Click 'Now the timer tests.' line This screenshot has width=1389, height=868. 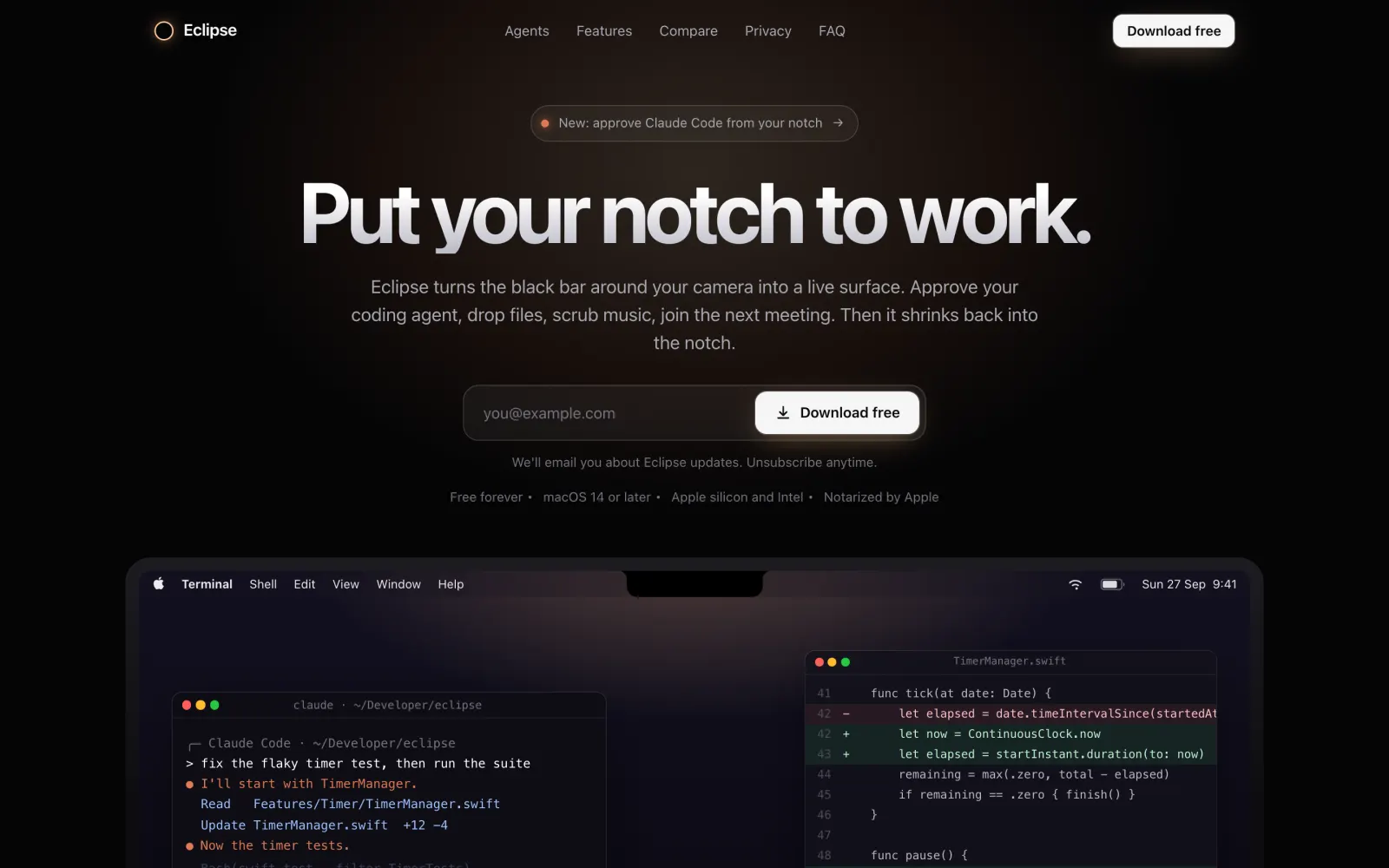point(267,845)
